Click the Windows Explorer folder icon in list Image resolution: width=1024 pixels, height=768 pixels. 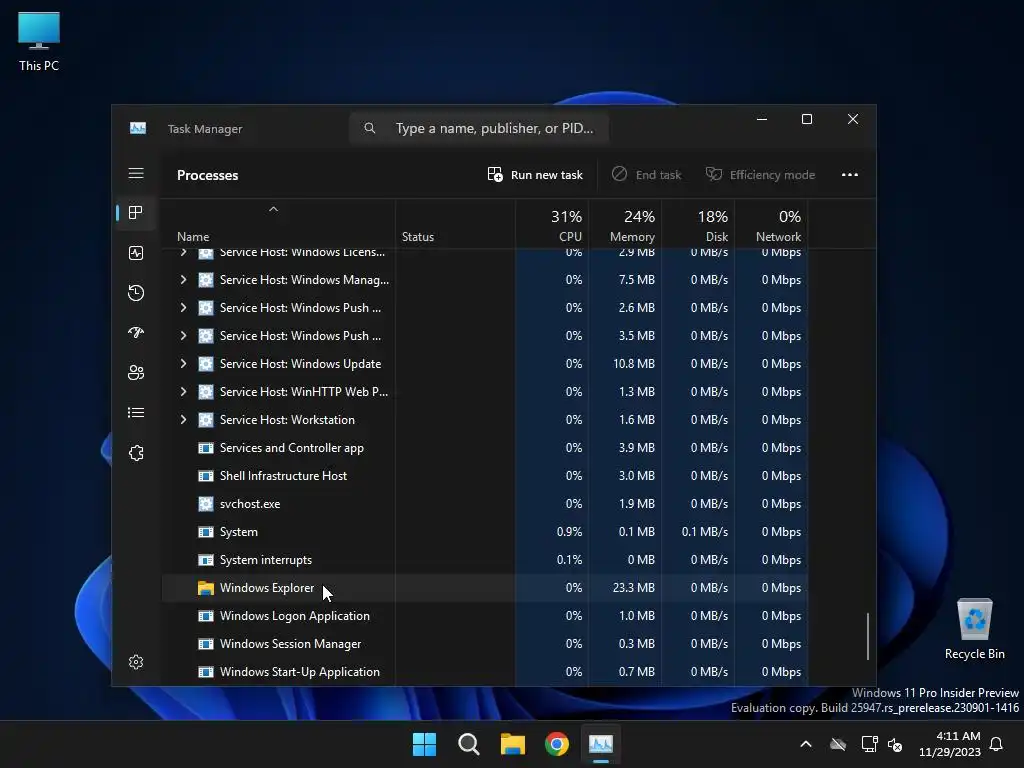click(x=206, y=588)
